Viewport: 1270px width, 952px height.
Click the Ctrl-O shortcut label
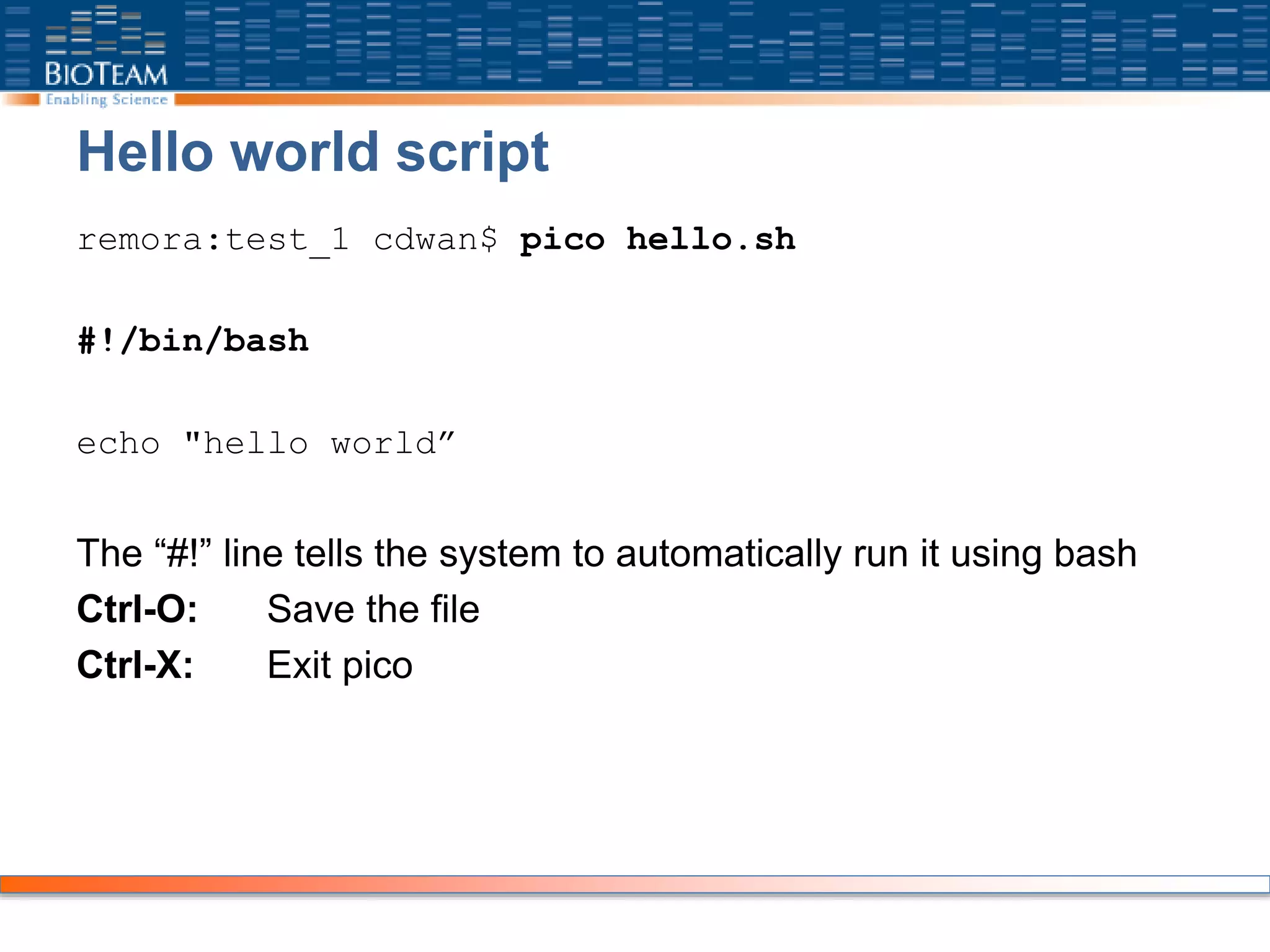pos(137,609)
